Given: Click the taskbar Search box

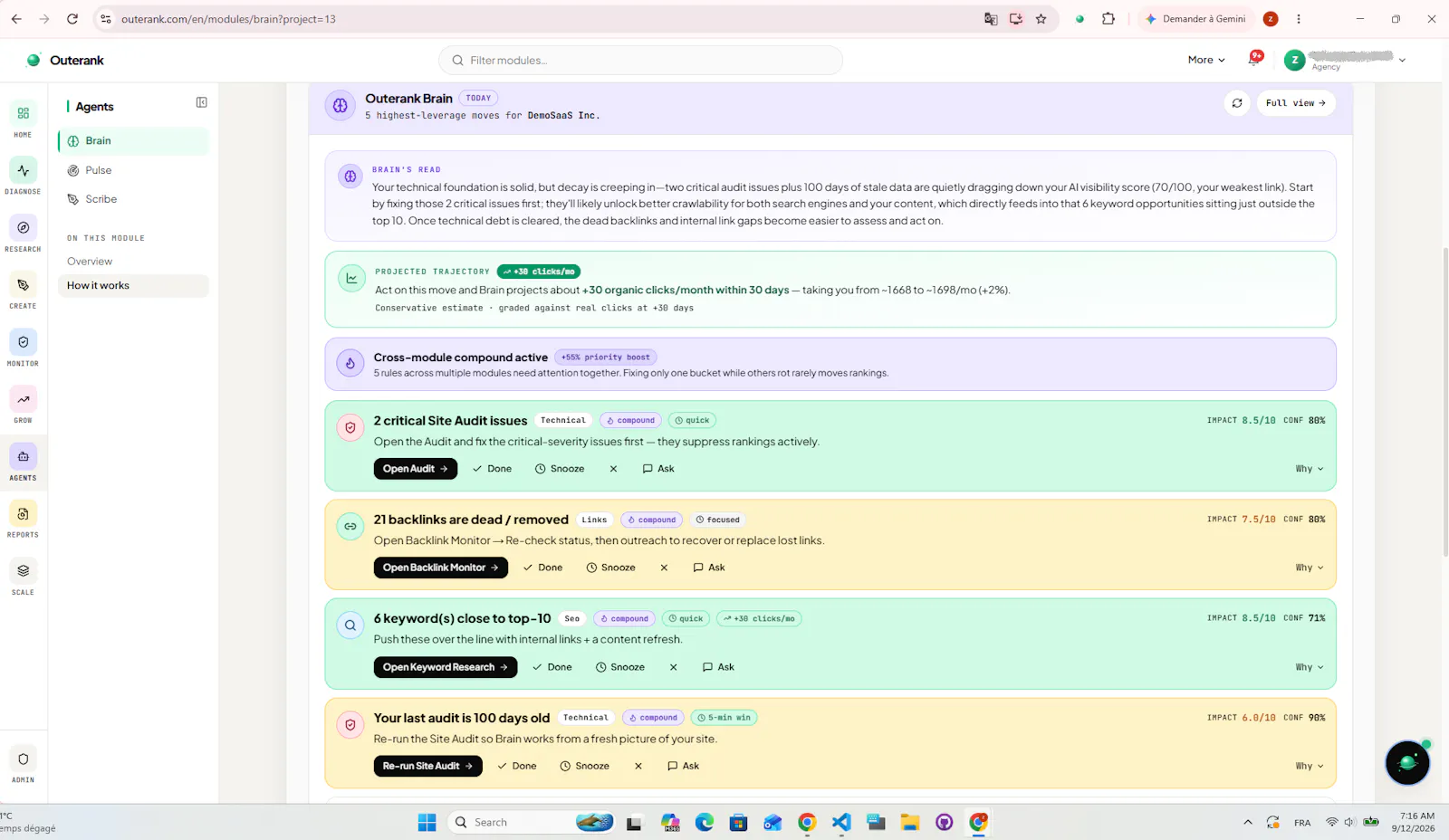Looking at the screenshot, I should coord(533,822).
